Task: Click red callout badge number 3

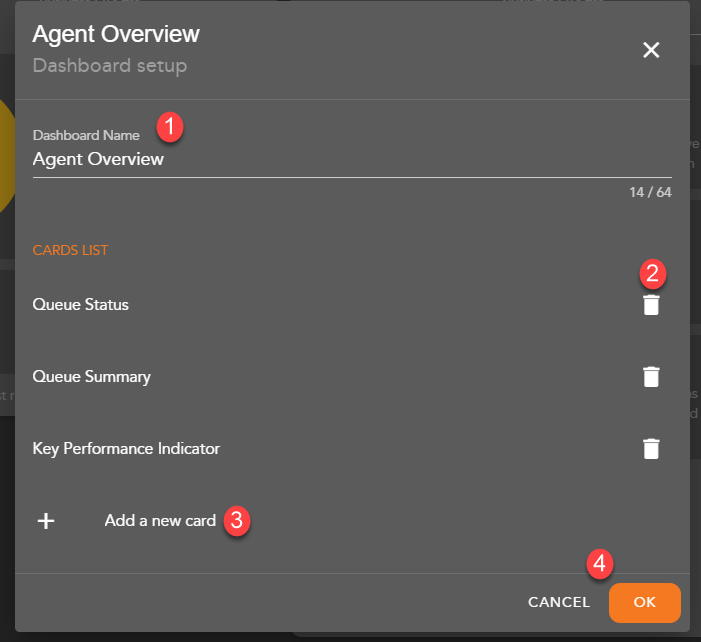Action: [x=236, y=521]
